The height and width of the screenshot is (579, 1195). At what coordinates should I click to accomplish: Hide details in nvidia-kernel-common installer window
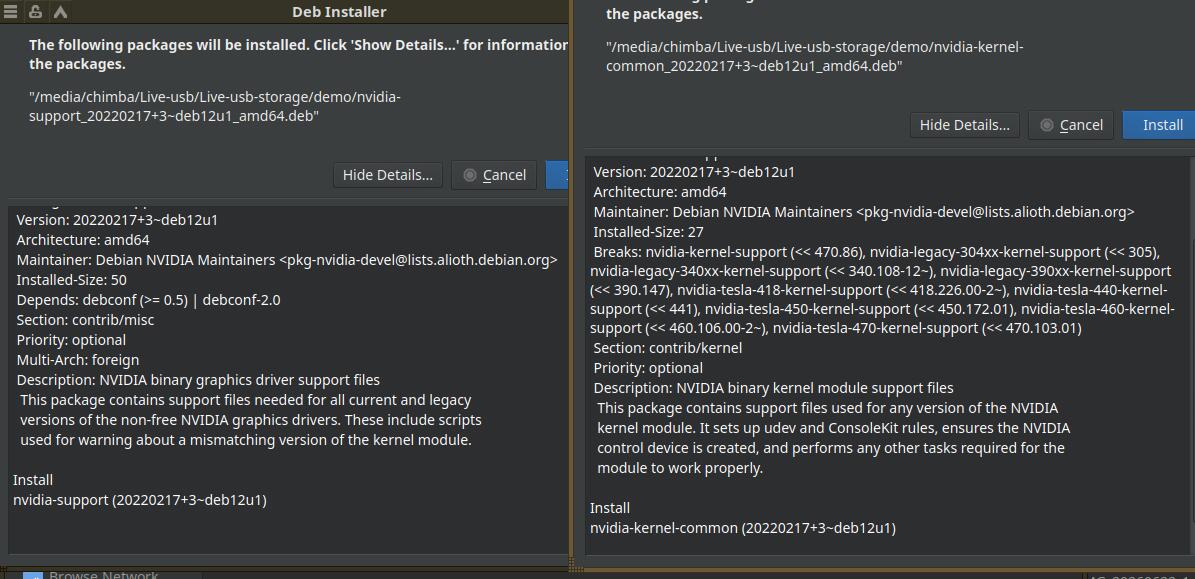click(x=964, y=125)
